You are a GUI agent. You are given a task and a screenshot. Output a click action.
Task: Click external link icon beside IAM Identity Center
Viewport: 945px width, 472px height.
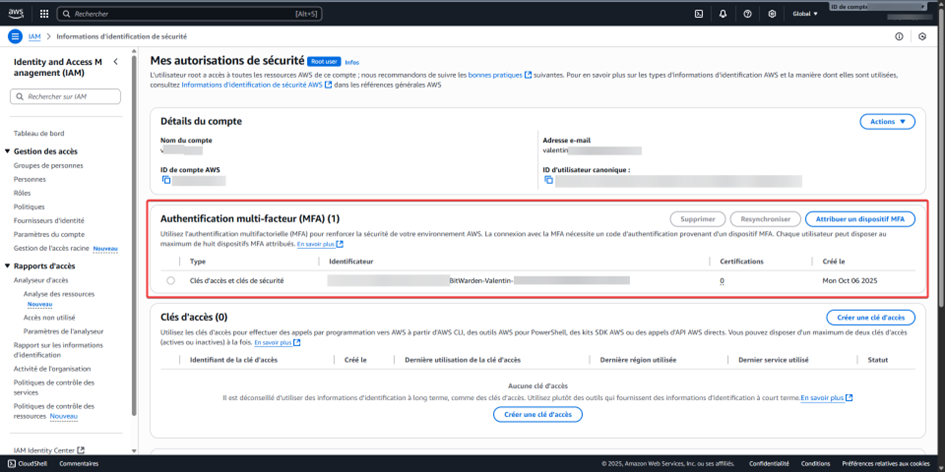tap(81, 450)
